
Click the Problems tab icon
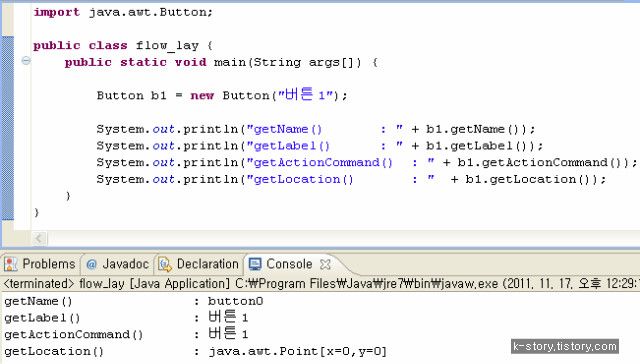(11, 264)
